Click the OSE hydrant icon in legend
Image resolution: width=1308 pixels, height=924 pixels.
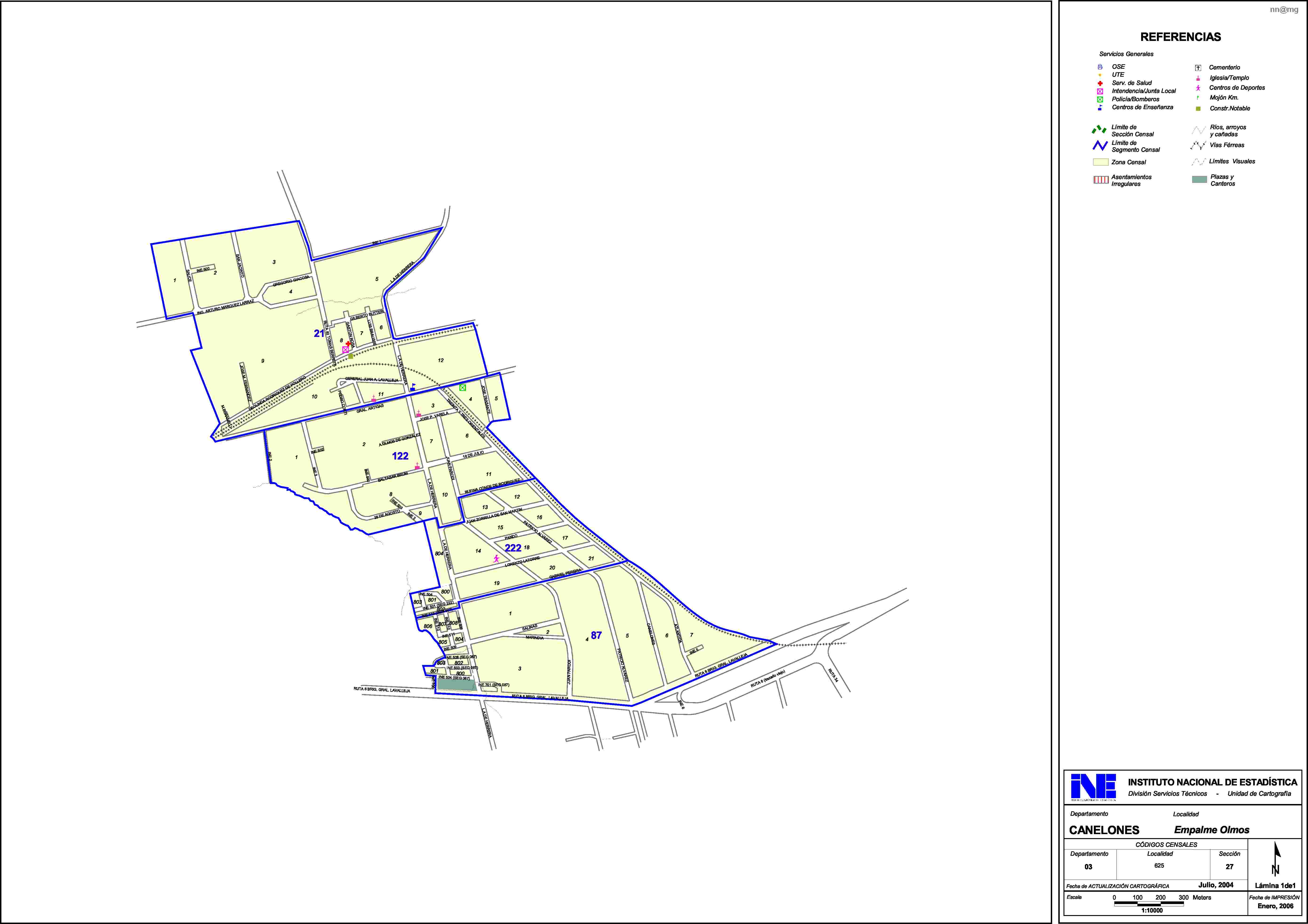click(x=1100, y=67)
